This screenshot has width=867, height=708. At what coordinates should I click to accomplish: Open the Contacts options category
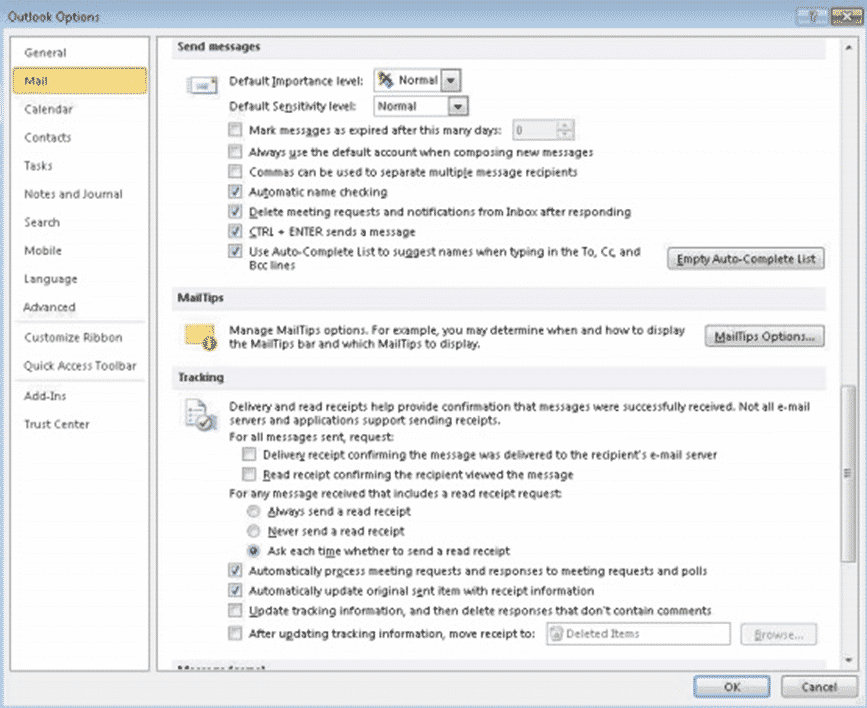(x=80, y=137)
